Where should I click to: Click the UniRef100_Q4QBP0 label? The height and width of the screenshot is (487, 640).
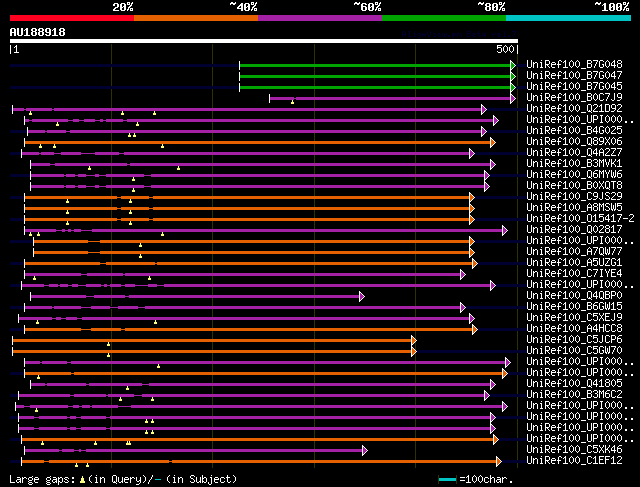pos(574,296)
